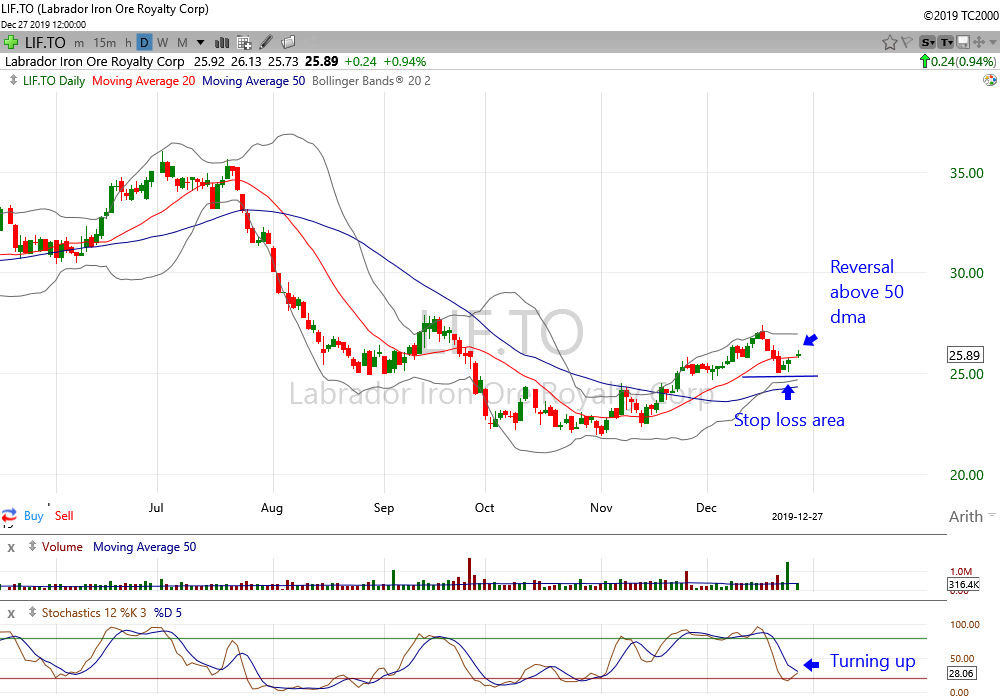
Task: Switch to the M (monthly) timeframe
Action: (182, 43)
